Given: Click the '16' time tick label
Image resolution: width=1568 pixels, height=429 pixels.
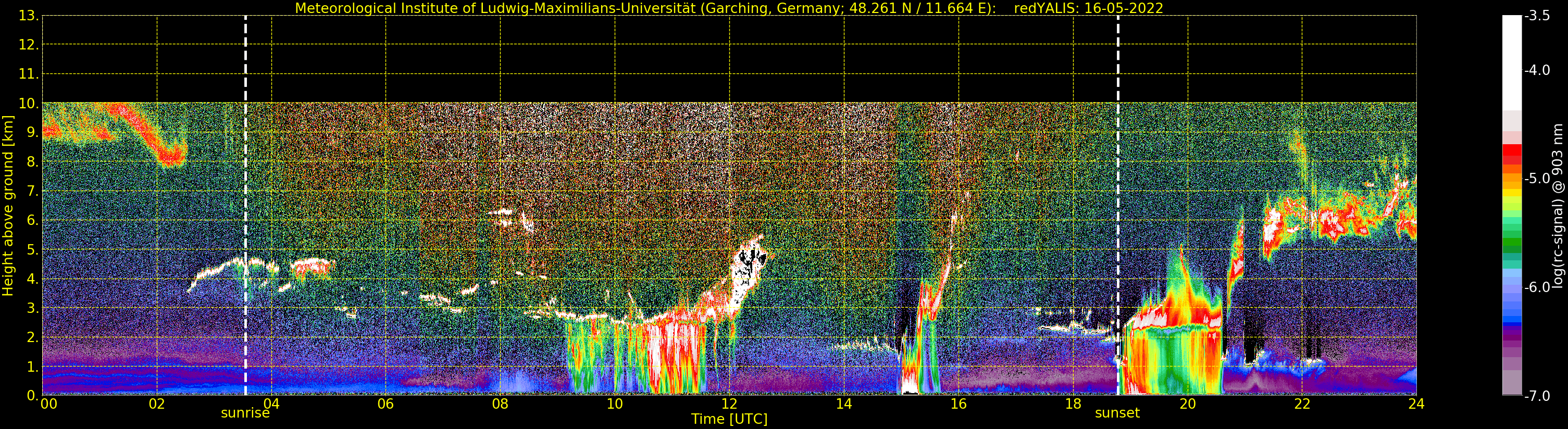Looking at the screenshot, I should (958, 404).
